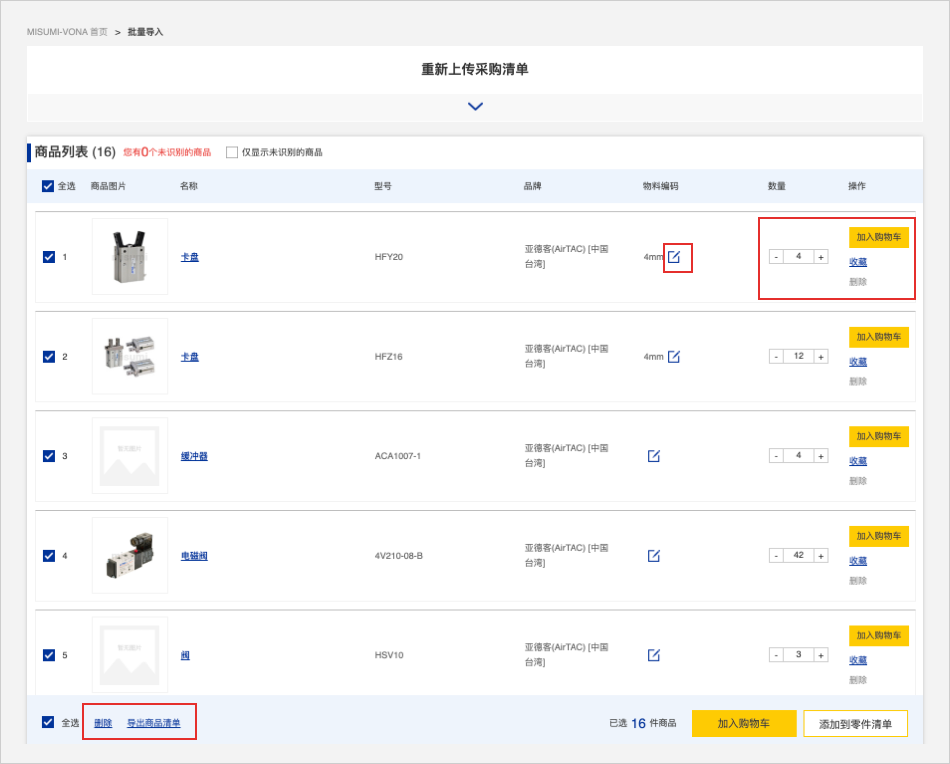Go to MISUMI-VONA 首页 breadcrumb

coord(67,32)
